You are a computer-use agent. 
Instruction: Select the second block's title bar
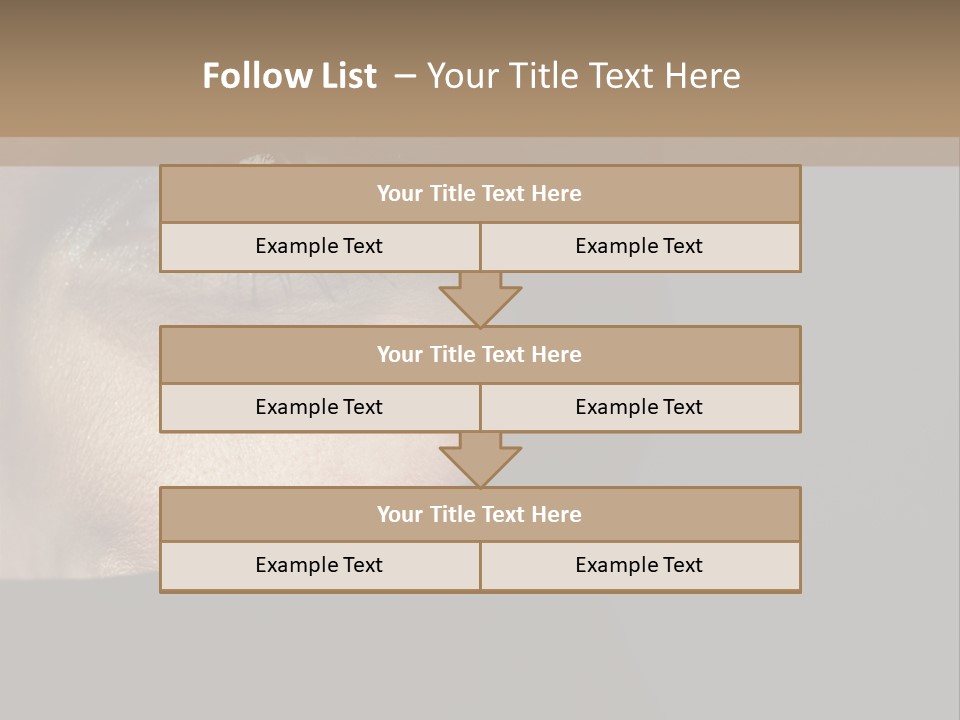pyautogui.click(x=480, y=355)
